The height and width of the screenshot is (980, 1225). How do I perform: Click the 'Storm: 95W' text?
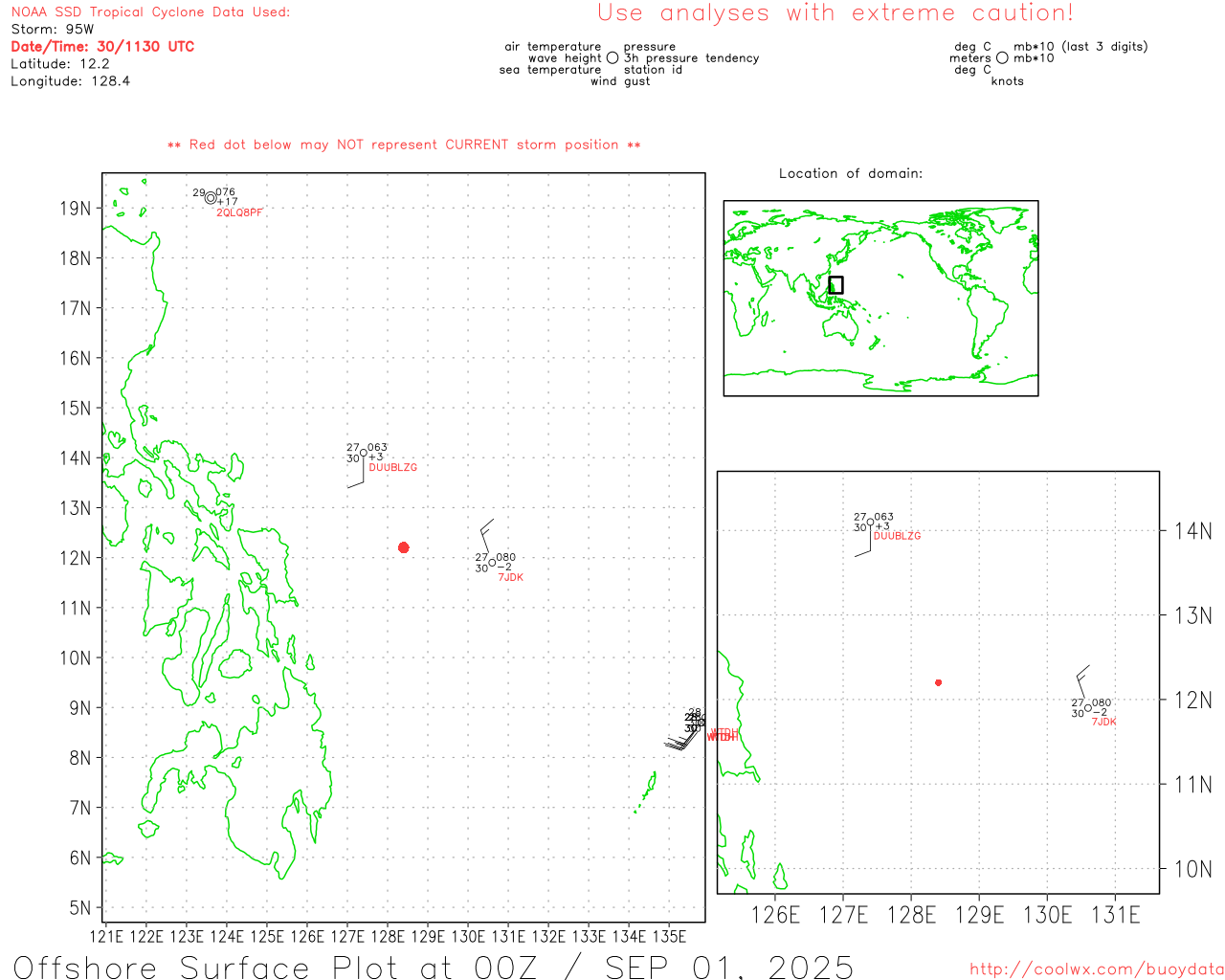coord(53,30)
